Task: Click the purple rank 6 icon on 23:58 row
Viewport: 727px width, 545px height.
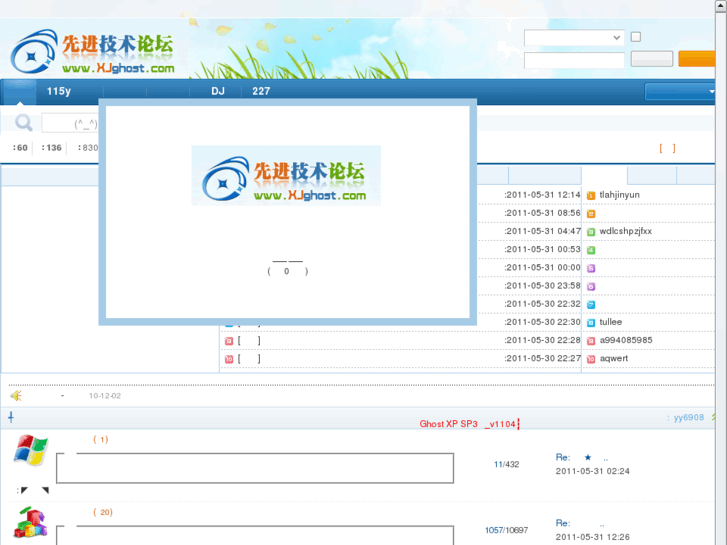Action: [591, 286]
